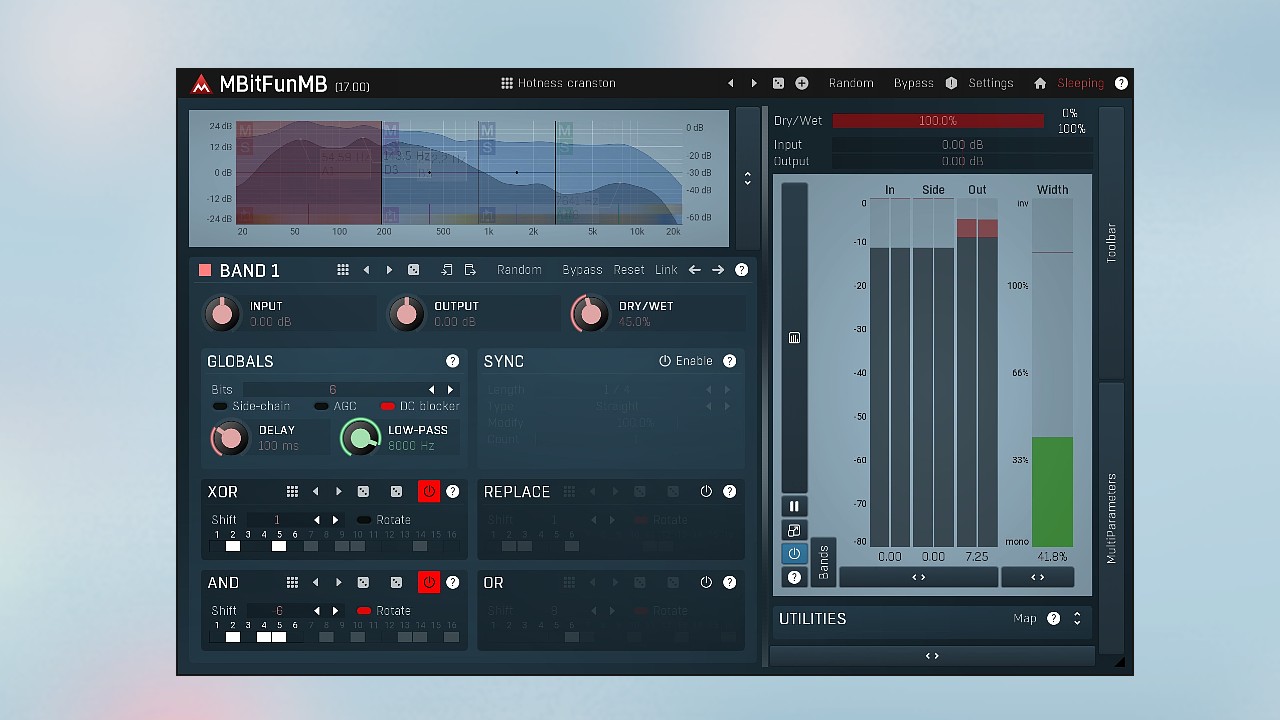
Task: Enable the SYNC section
Action: [x=686, y=361]
